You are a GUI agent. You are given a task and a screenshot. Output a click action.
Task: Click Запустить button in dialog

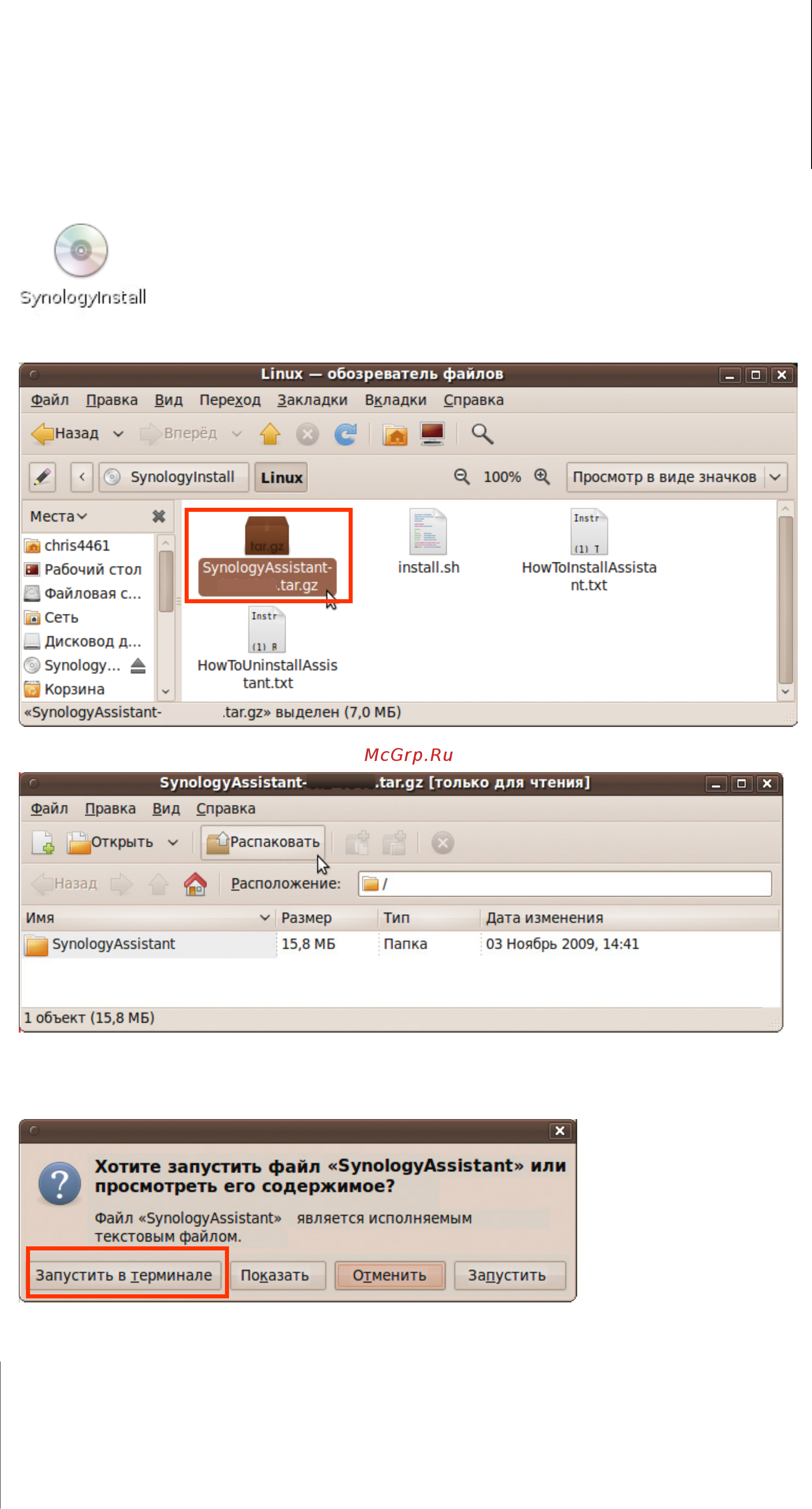pyautogui.click(x=510, y=1275)
